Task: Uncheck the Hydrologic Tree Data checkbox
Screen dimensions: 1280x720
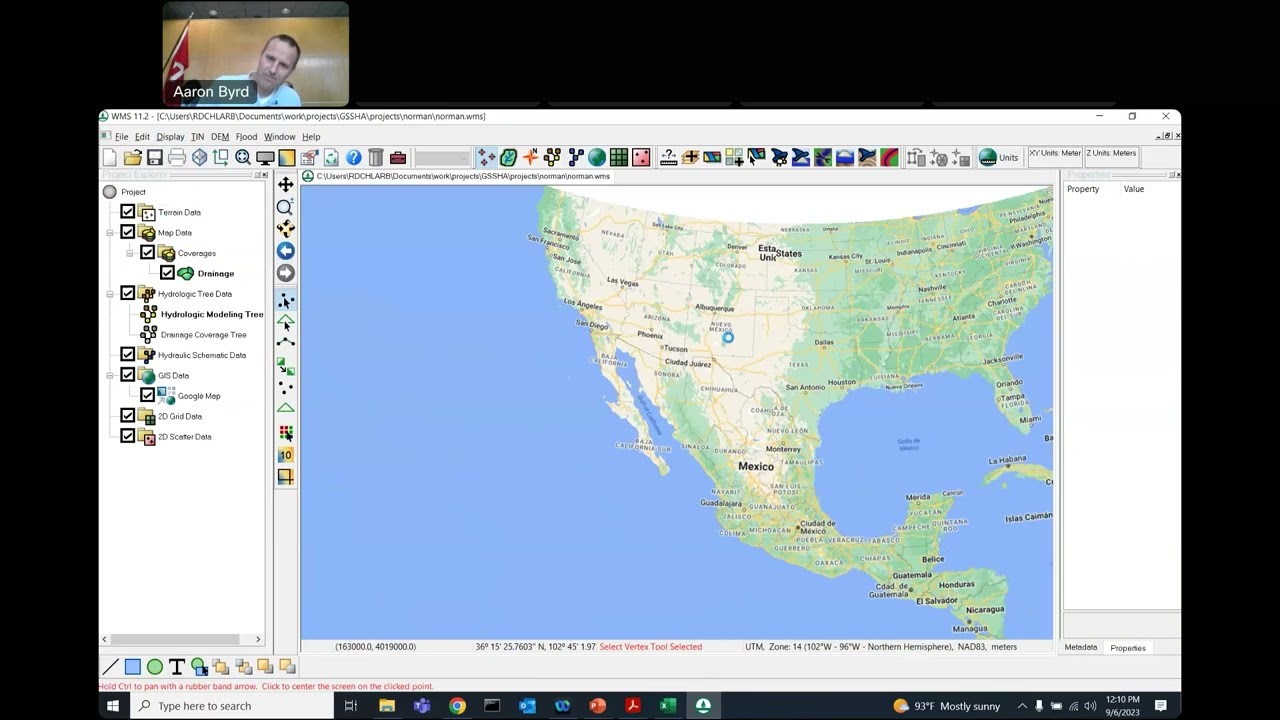Action: pos(127,294)
